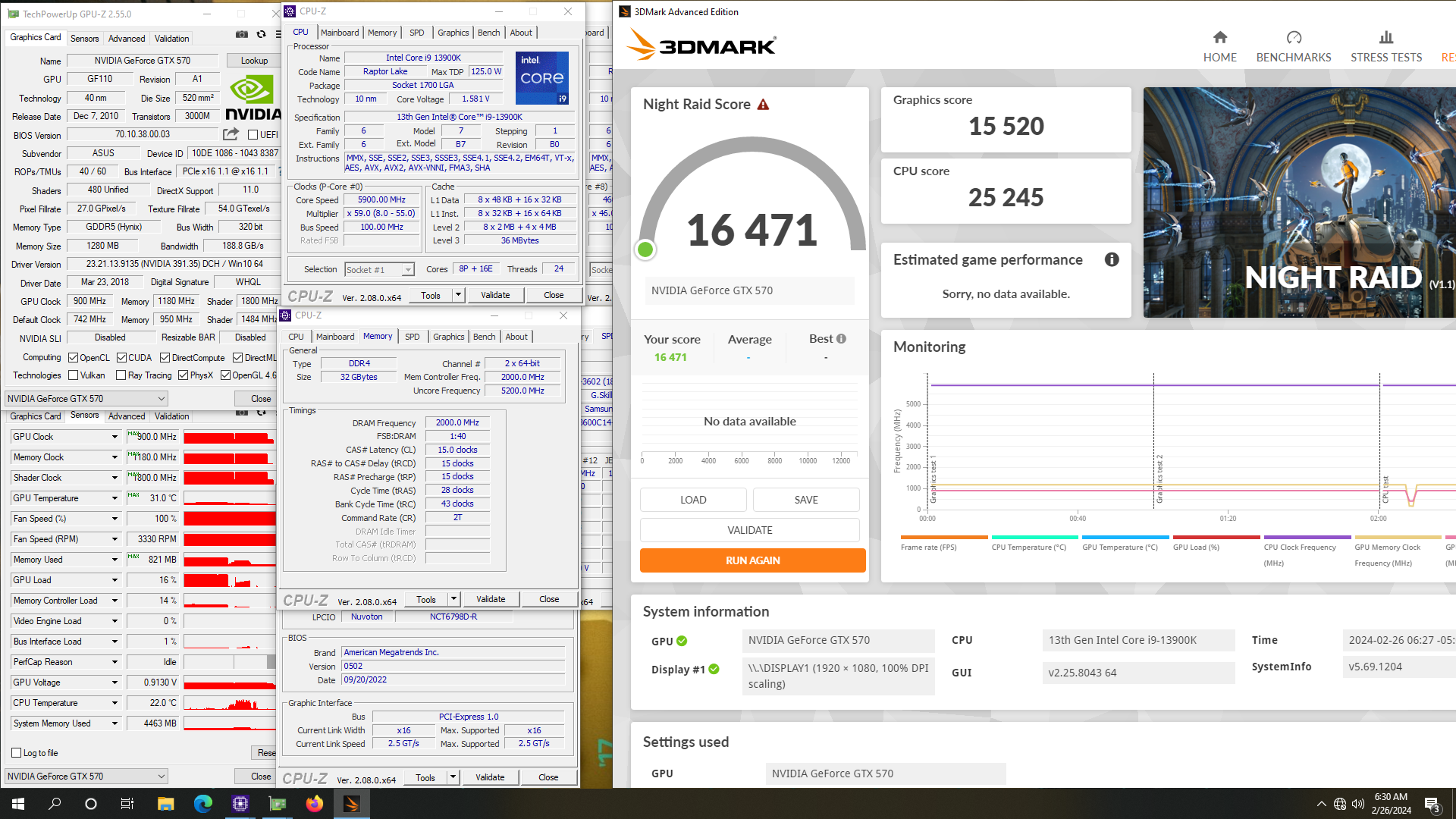Toggle the Vulkan checkbox
Screen dimensions: 1456x819
click(x=73, y=375)
